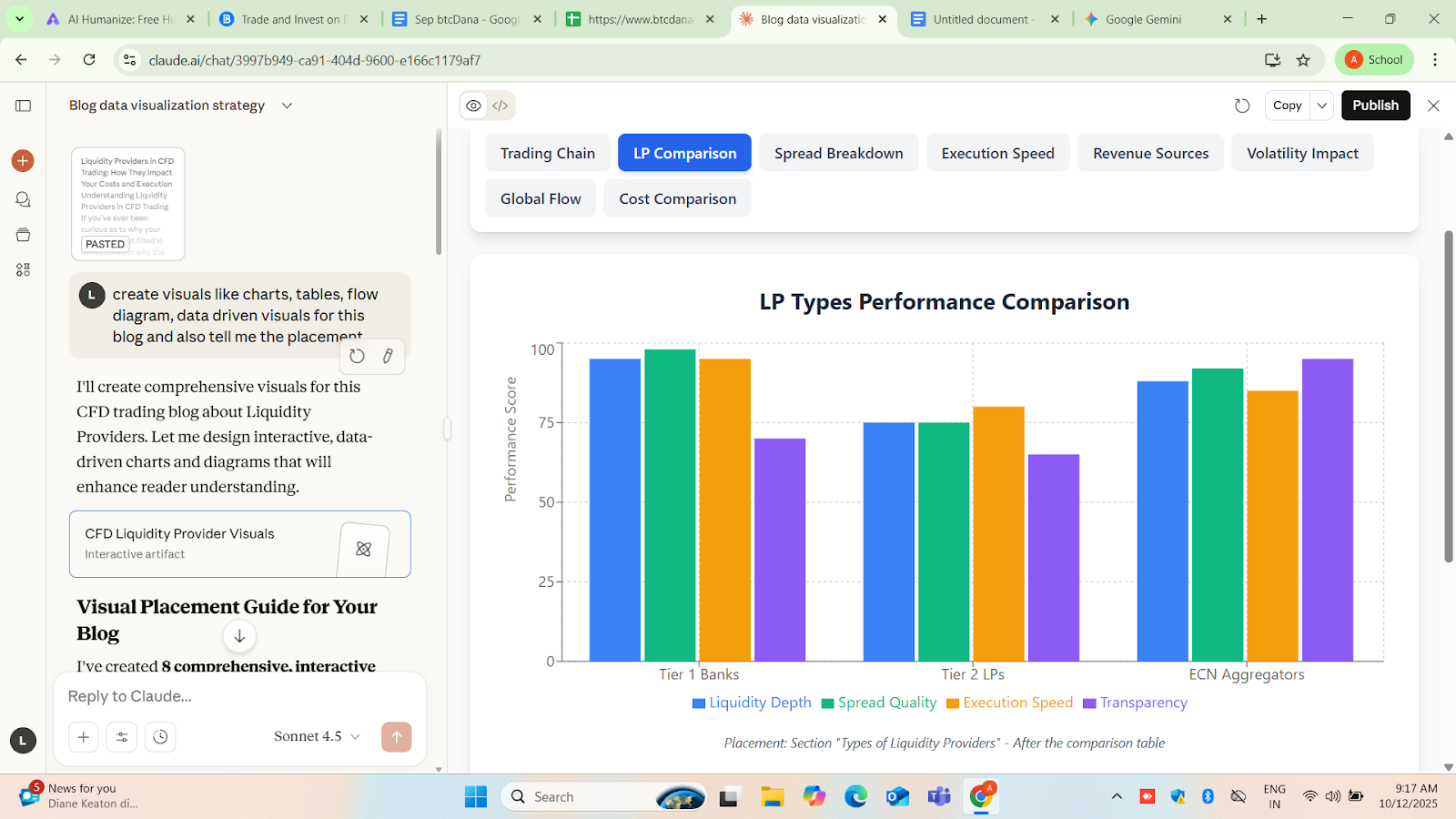Expand the chat title dropdown menu
The width and height of the screenshot is (1456, 819).
pos(287,106)
